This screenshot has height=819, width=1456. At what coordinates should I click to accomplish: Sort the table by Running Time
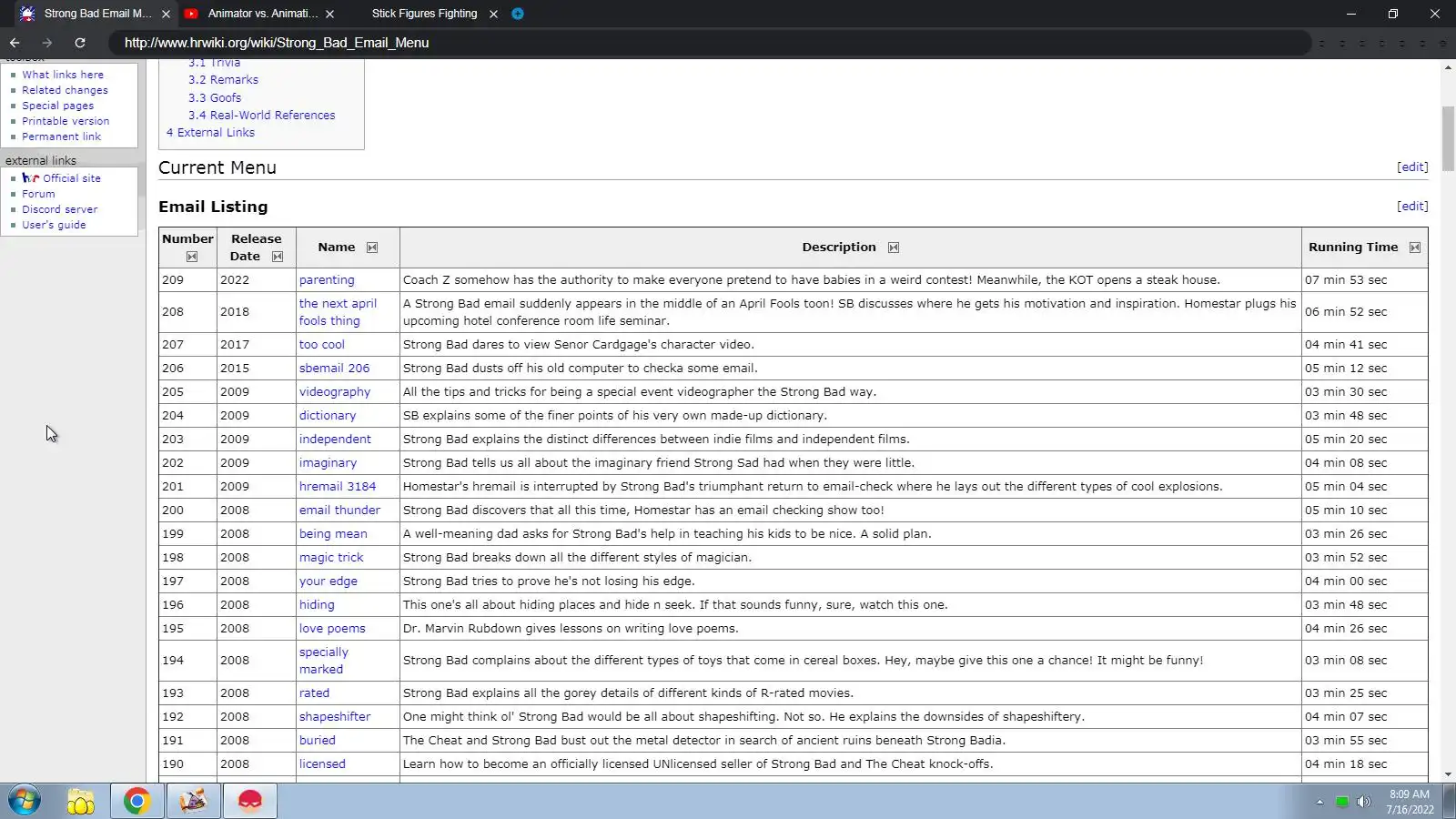pos(1415,248)
